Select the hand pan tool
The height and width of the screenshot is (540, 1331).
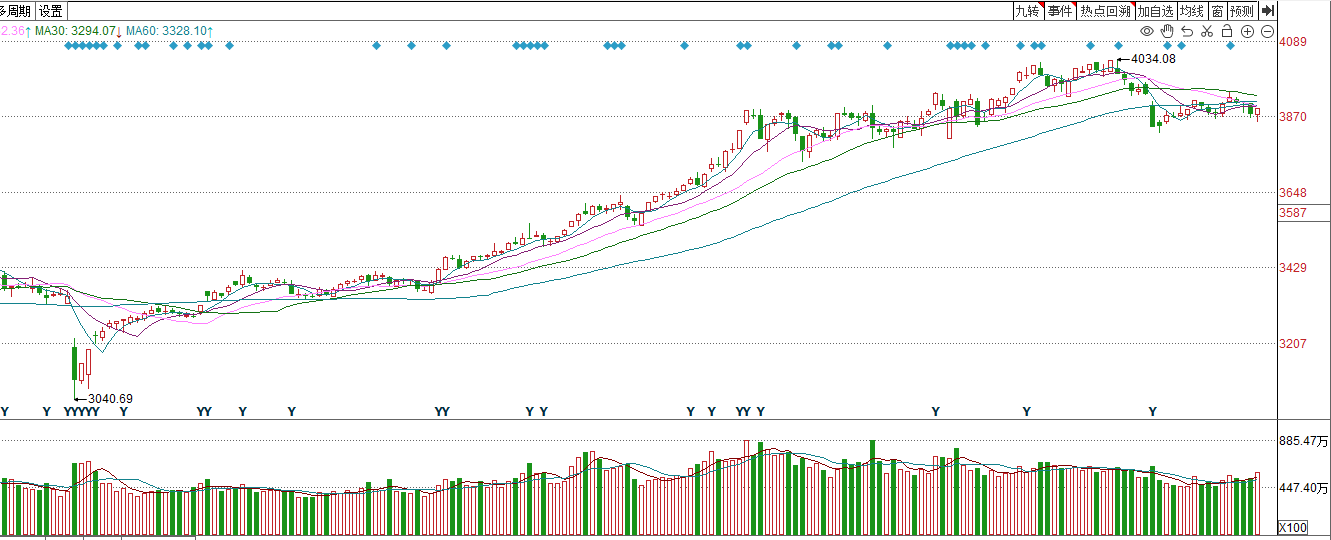pos(1166,31)
